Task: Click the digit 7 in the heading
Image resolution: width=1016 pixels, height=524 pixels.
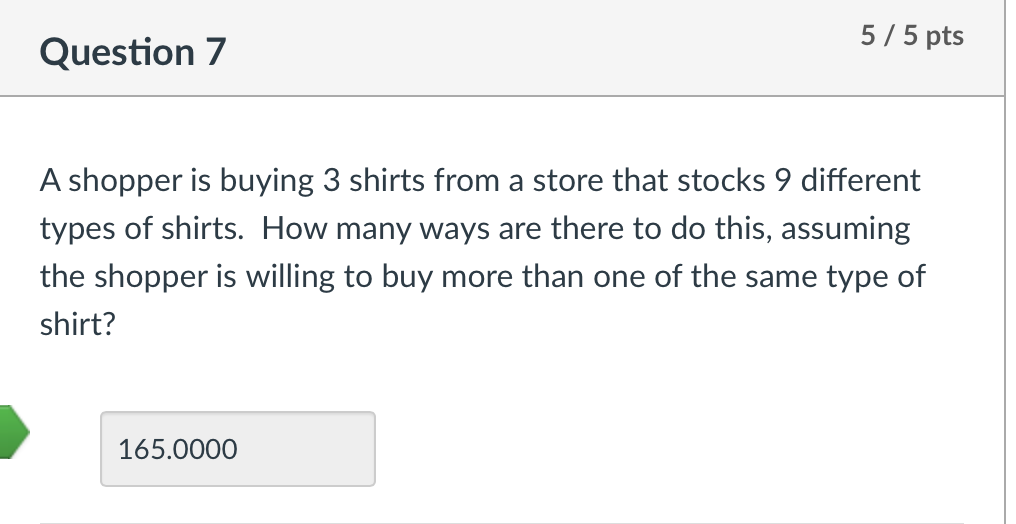Action: coord(216,52)
